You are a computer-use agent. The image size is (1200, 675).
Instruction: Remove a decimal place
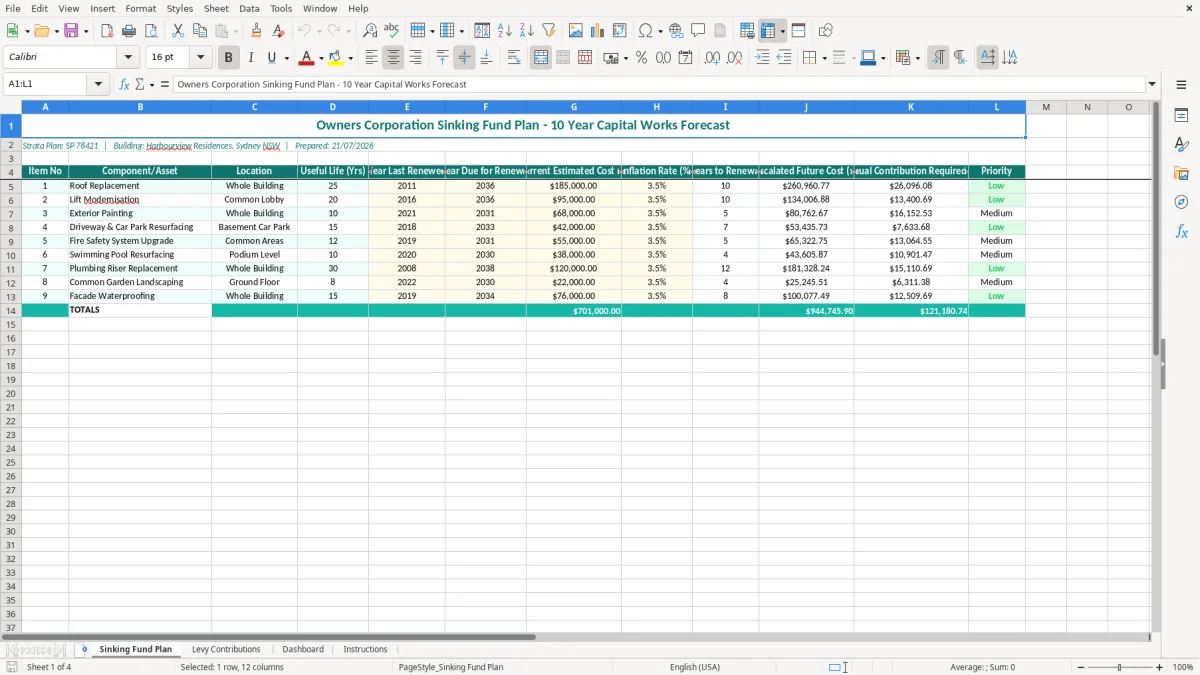click(x=734, y=58)
